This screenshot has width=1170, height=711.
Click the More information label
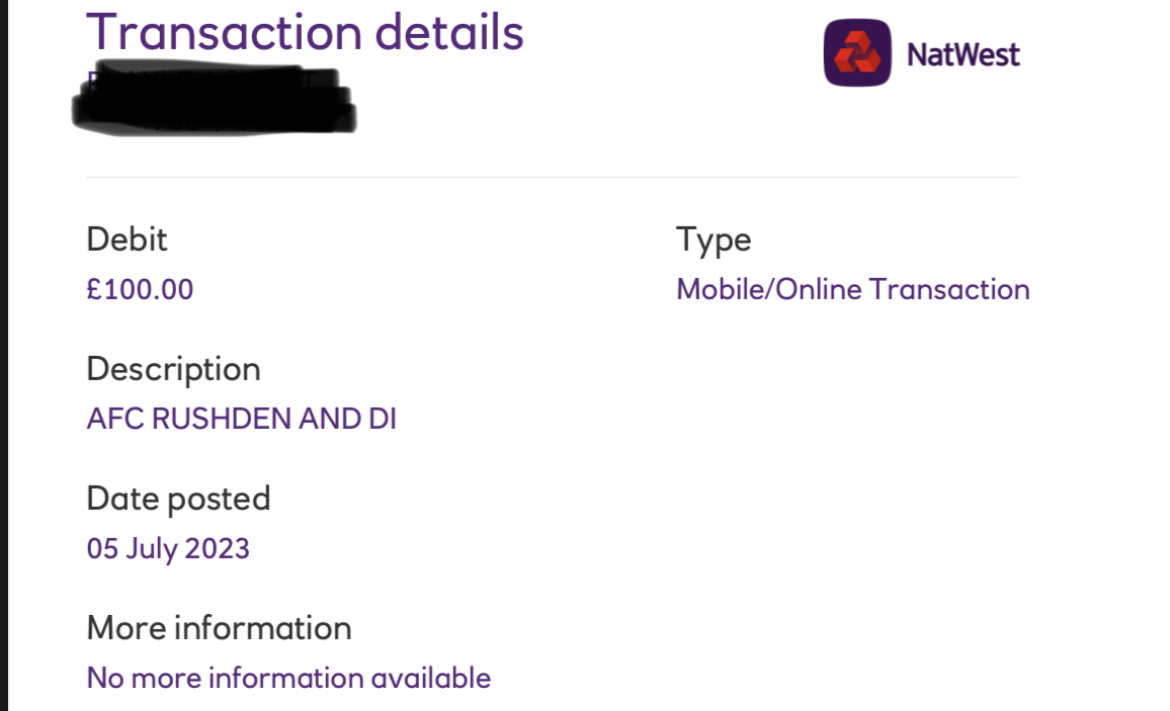(219, 628)
